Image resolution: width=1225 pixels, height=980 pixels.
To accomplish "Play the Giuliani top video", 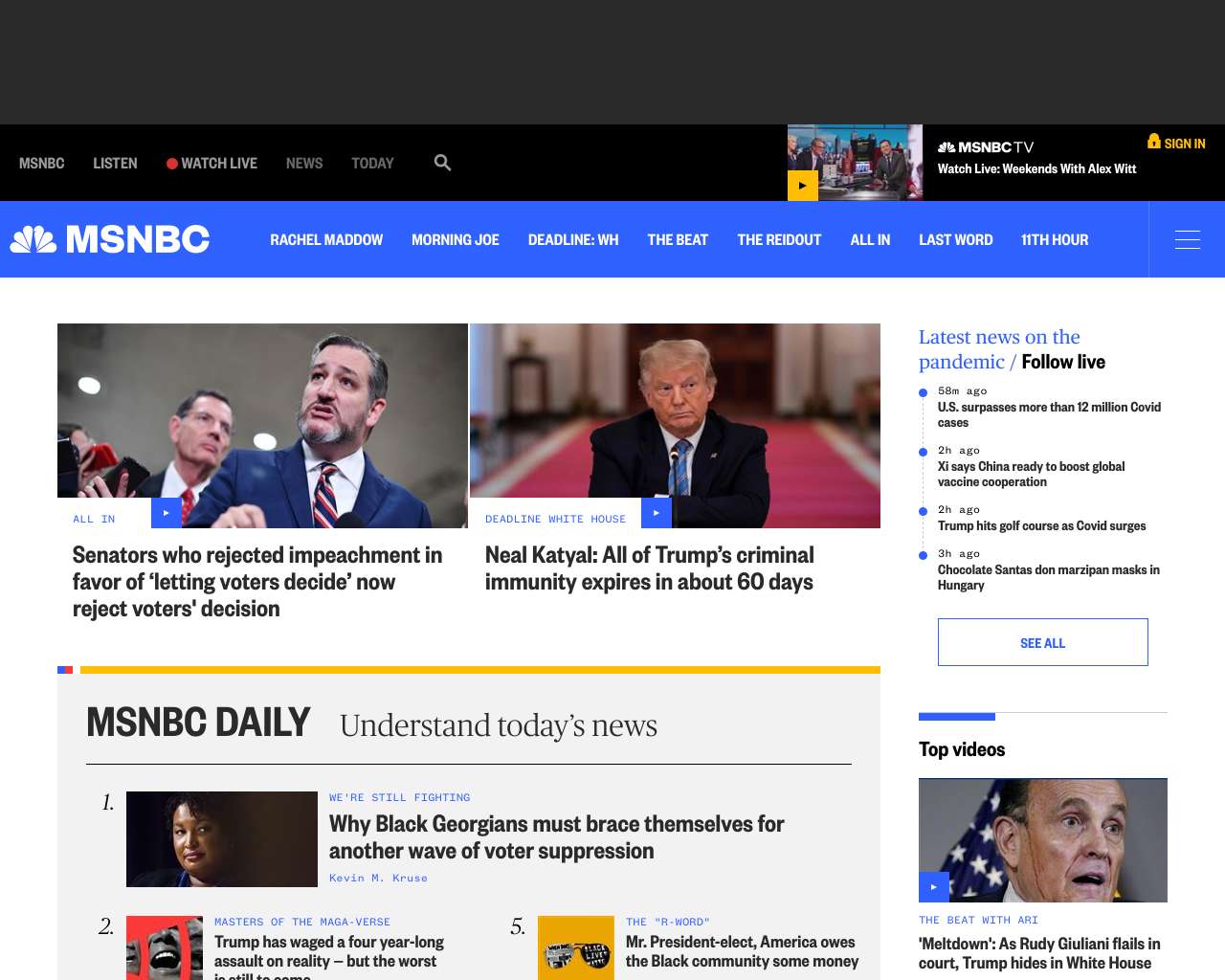I will (x=934, y=887).
